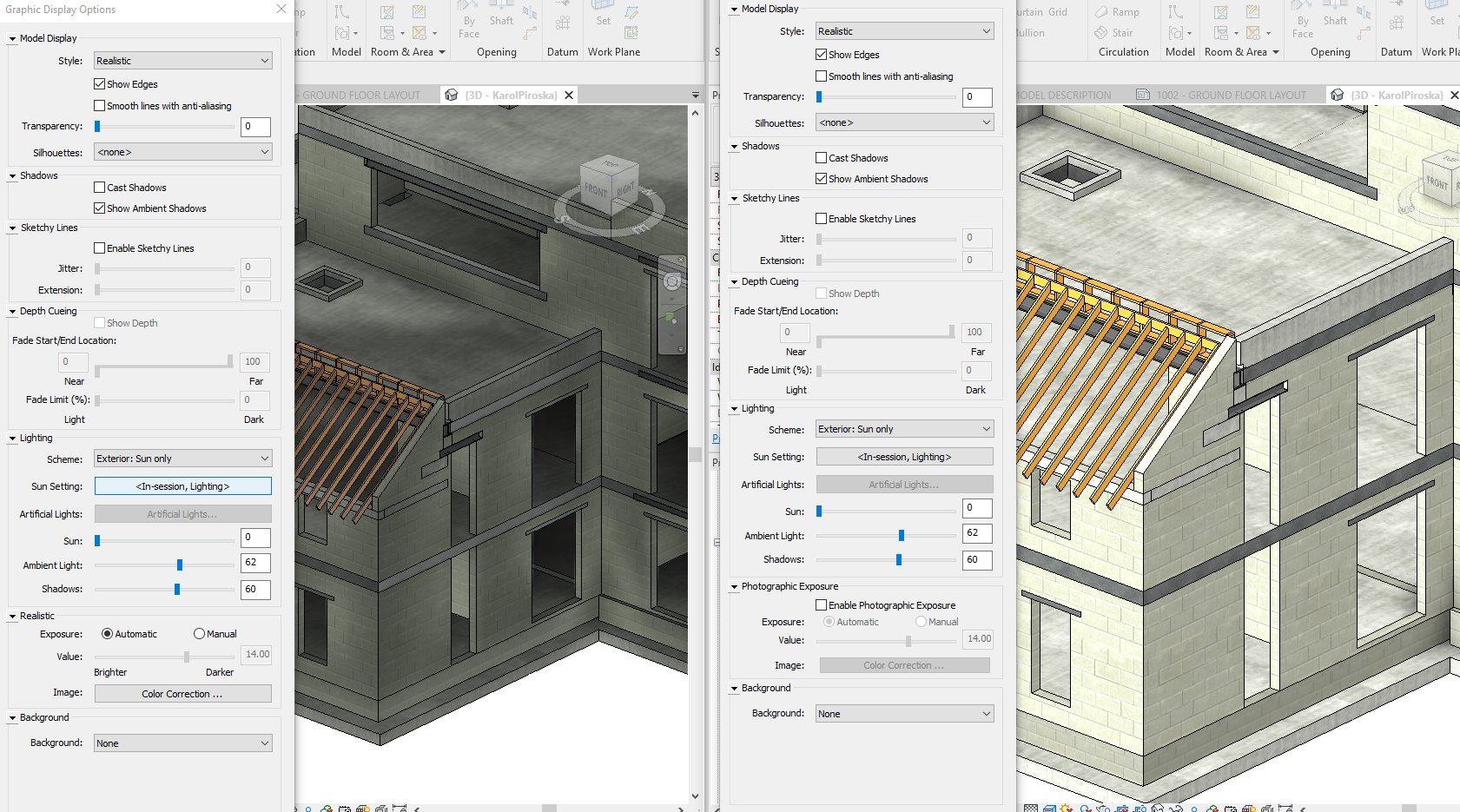The width and height of the screenshot is (1460, 812).
Task: Click the blue-outlined In-session Lighting sun setting button
Action: click(x=182, y=486)
